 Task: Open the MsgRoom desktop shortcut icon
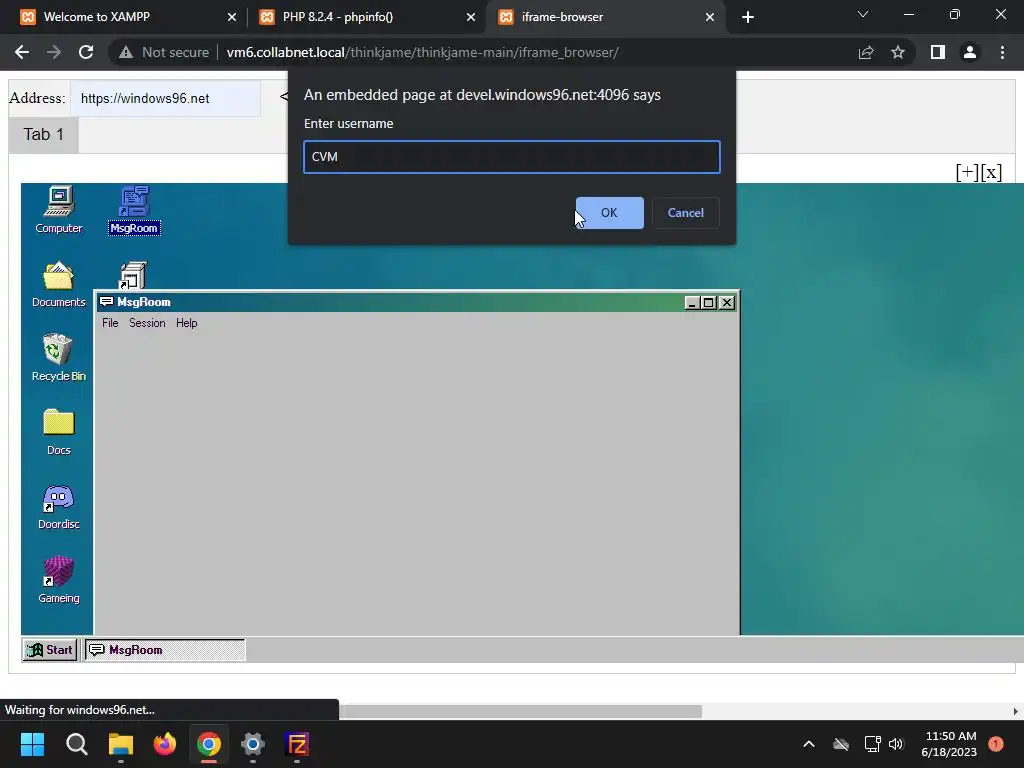click(134, 210)
